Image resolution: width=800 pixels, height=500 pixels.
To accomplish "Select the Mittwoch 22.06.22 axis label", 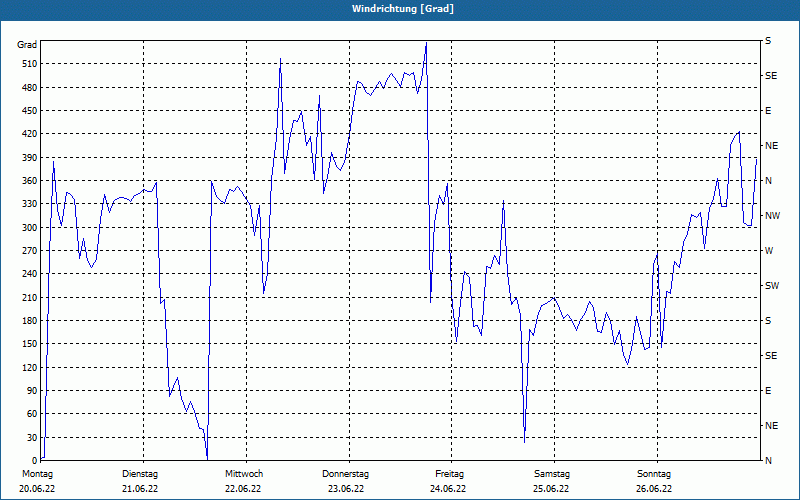I will tap(243, 481).
